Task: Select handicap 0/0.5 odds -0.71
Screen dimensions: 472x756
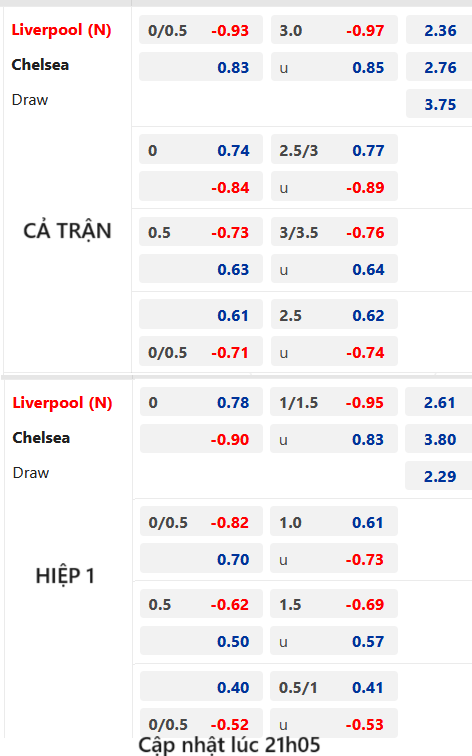Action: point(201,351)
